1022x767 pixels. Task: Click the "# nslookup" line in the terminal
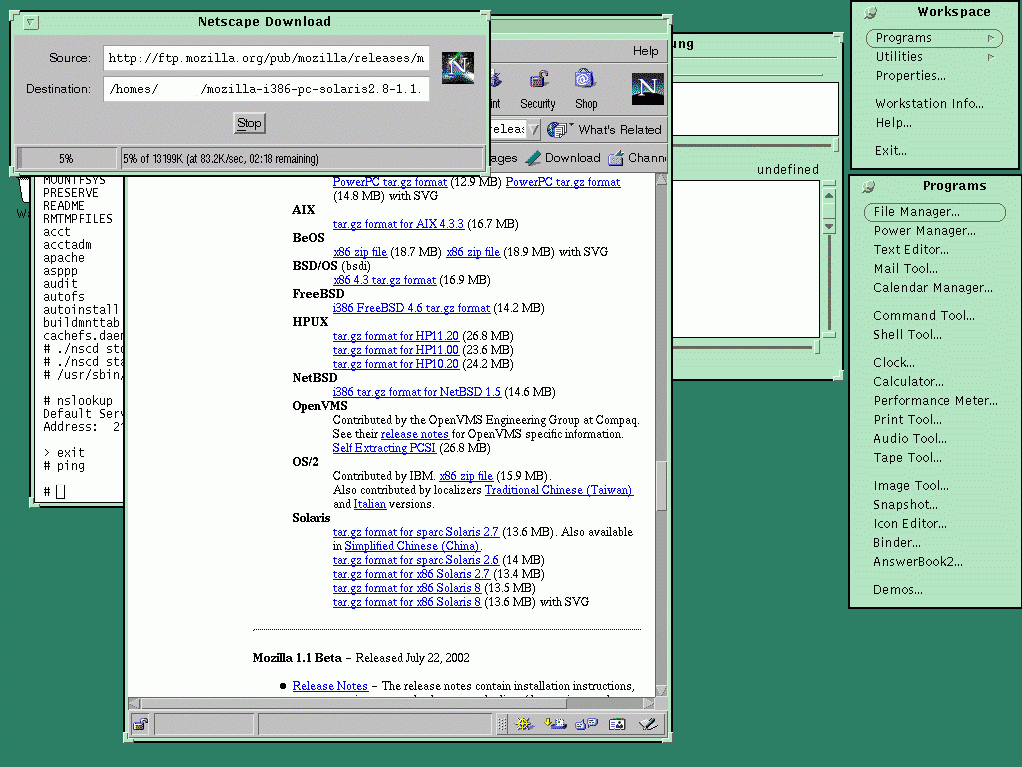pos(78,401)
